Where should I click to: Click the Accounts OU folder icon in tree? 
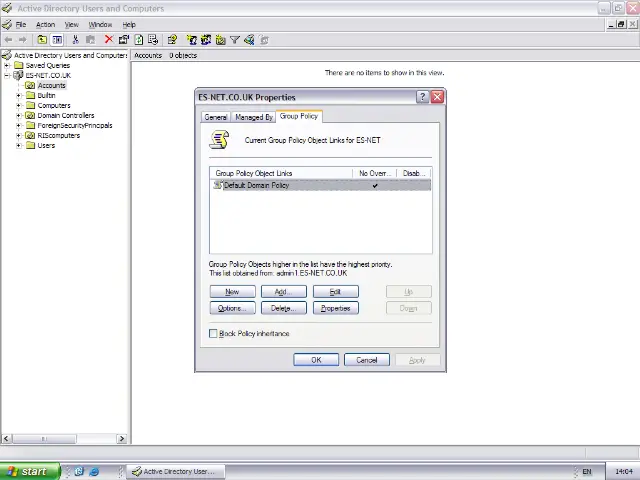click(30, 85)
